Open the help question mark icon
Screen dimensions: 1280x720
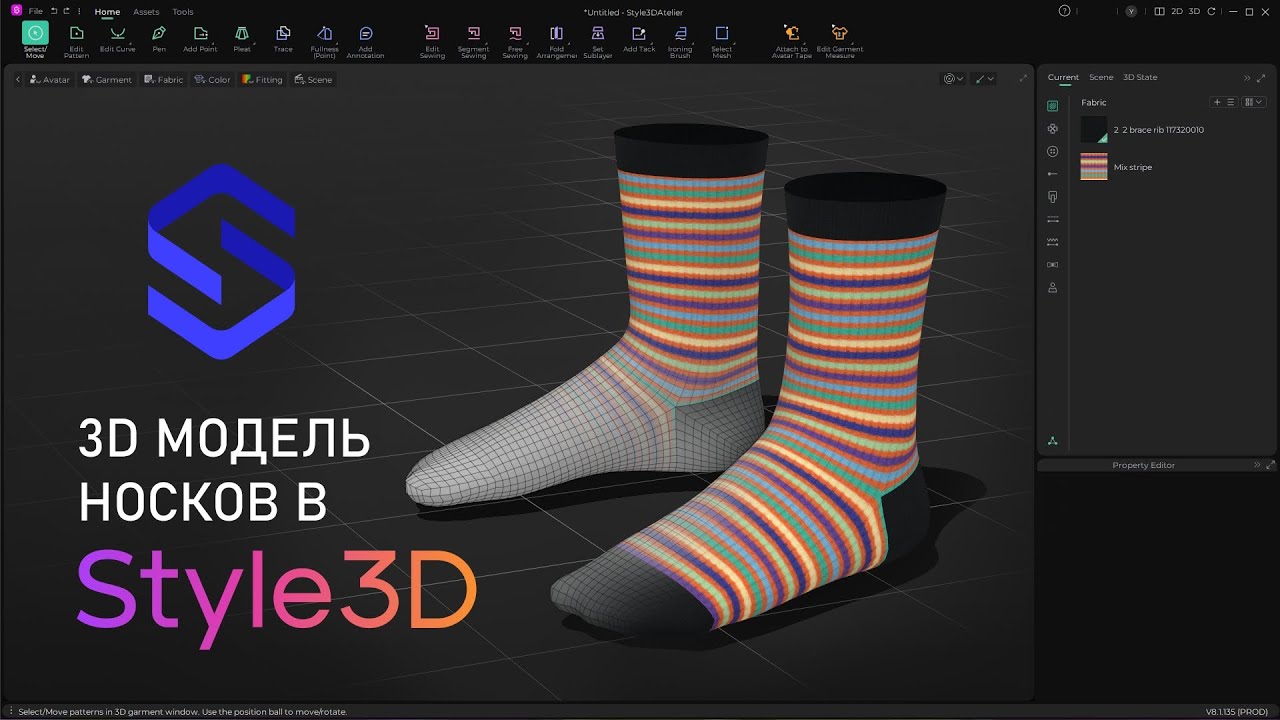pos(1064,11)
